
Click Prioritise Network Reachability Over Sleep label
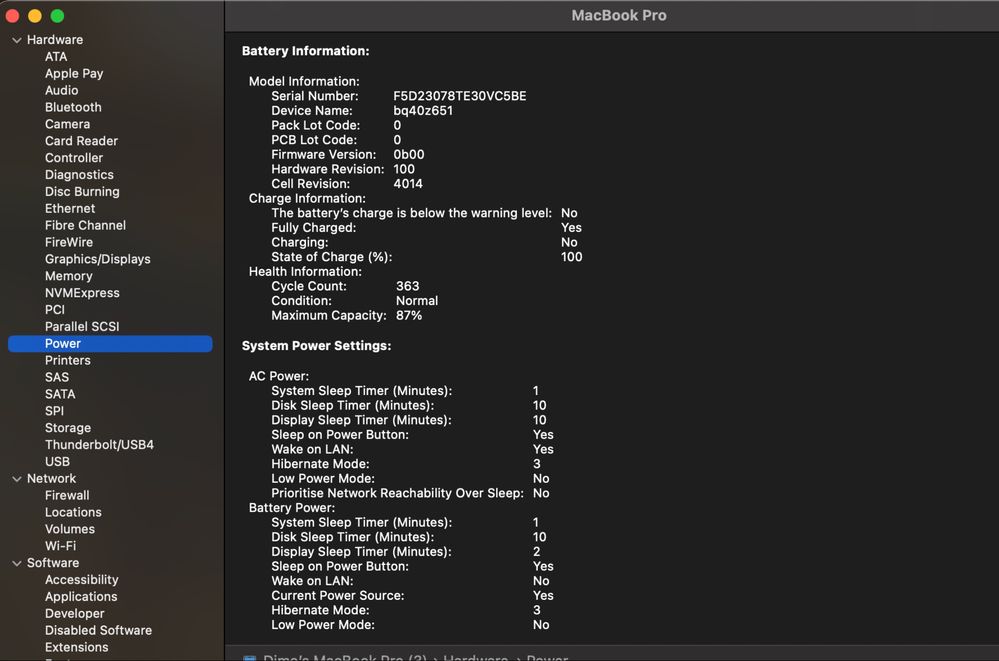tap(398, 494)
